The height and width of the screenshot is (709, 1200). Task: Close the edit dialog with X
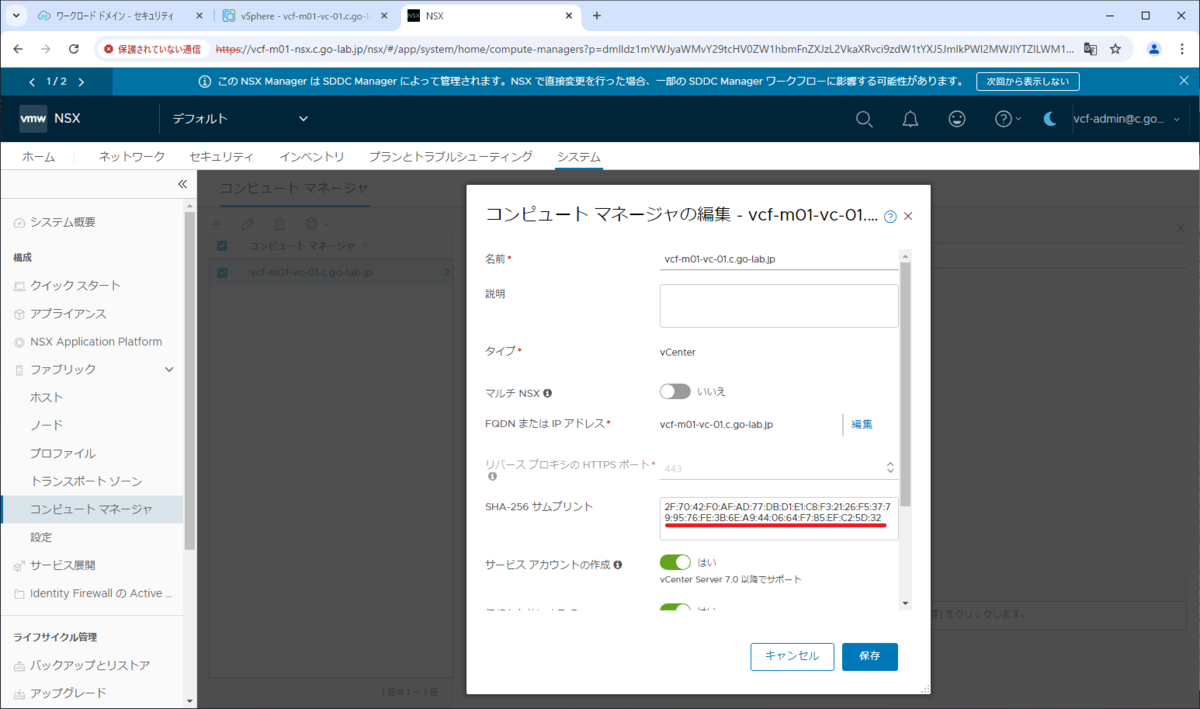pyautogui.click(x=908, y=216)
